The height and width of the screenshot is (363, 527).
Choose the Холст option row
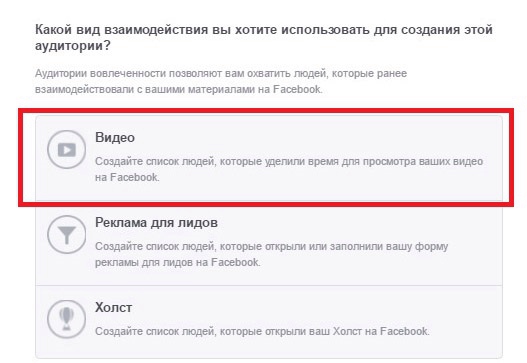point(269,322)
